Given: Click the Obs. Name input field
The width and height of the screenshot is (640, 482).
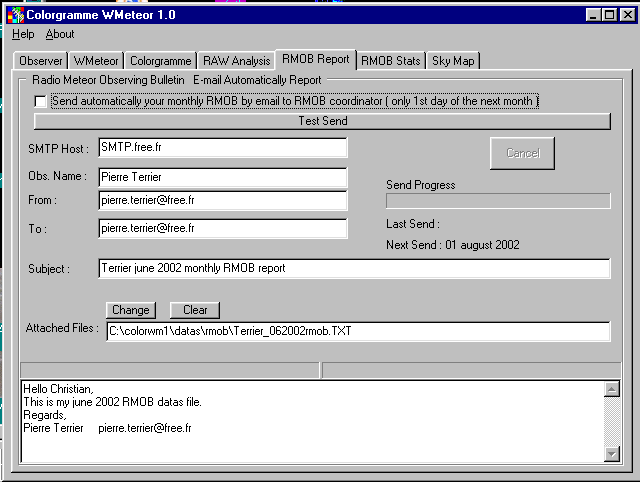Looking at the screenshot, I should (x=223, y=177).
